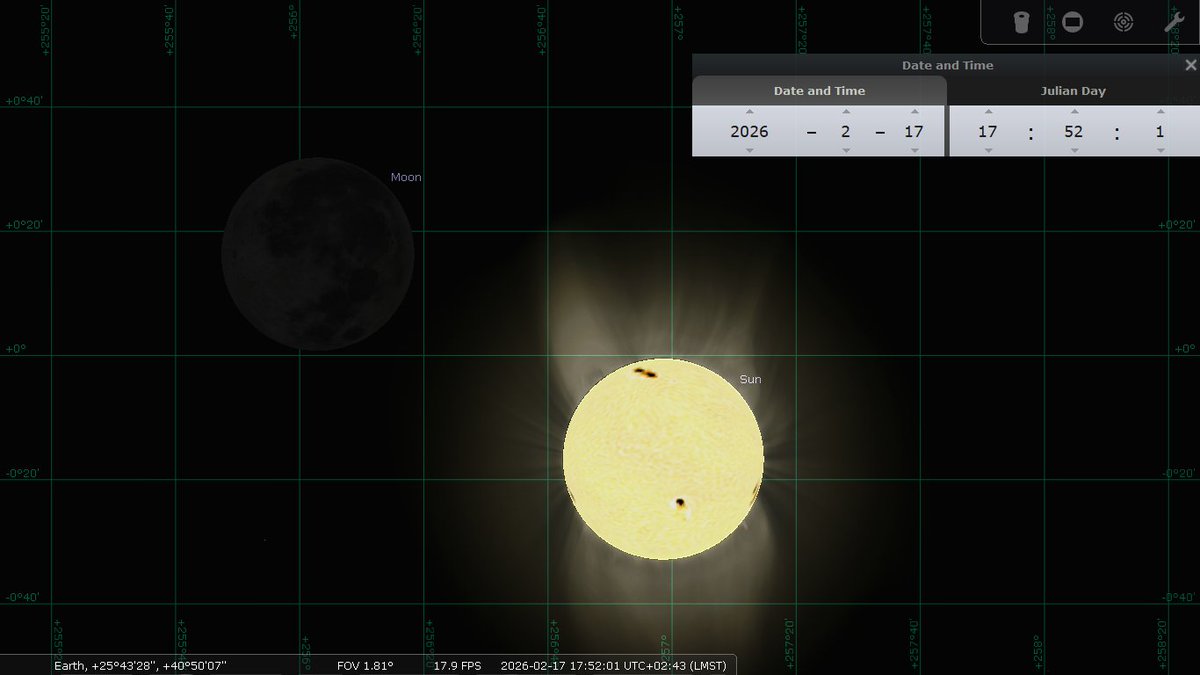
Task: Close the Date and Time dialog
Action: point(1190,65)
